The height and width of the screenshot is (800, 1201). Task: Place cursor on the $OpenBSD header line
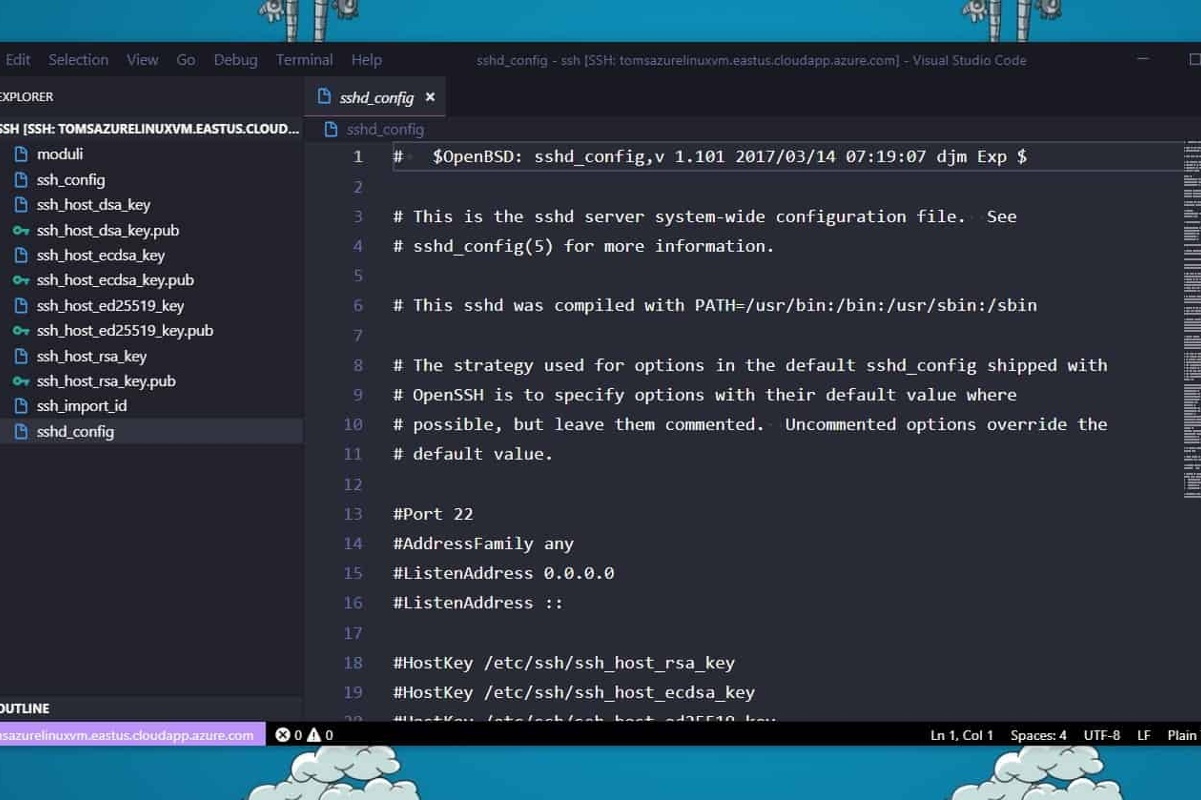pos(710,156)
